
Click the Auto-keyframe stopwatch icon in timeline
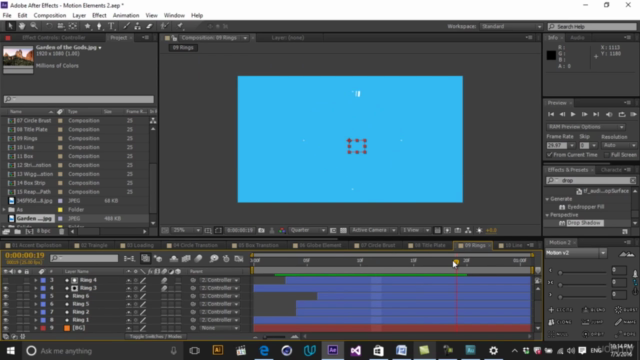click(227, 258)
